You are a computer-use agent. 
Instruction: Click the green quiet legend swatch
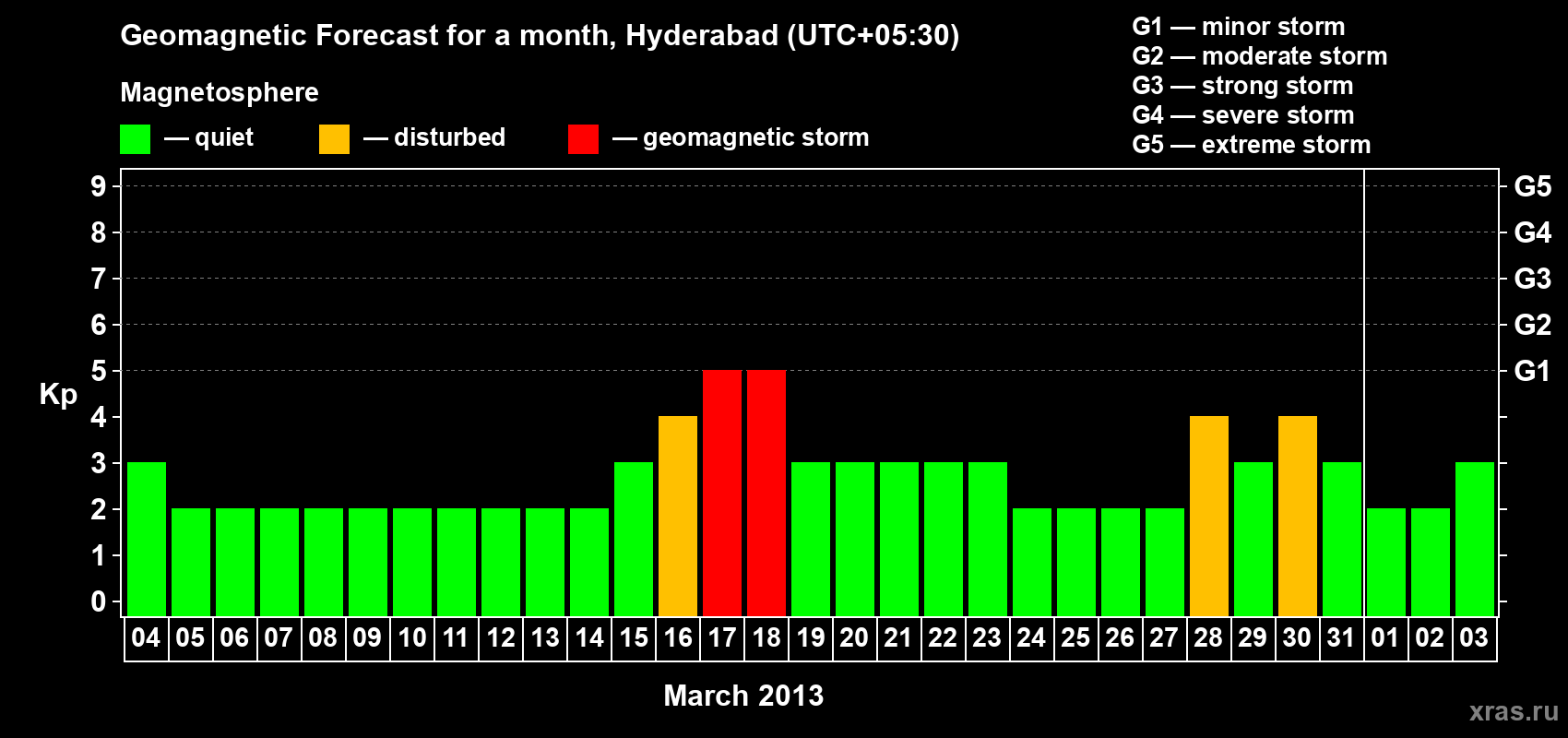135,139
